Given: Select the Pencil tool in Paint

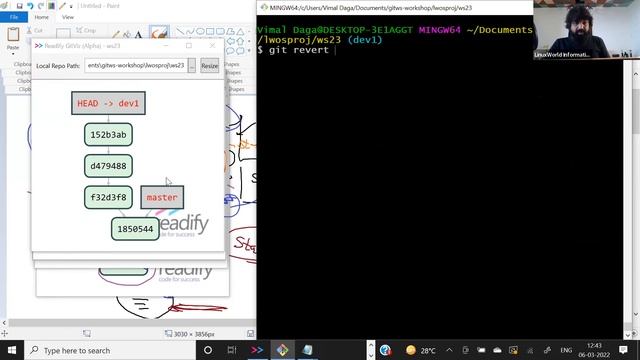Looking at the screenshot, I should pos(117,35).
